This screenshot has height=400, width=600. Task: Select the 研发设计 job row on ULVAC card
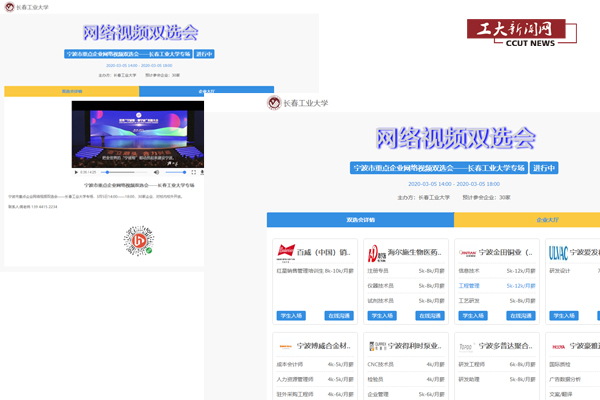pyautogui.click(x=574, y=271)
